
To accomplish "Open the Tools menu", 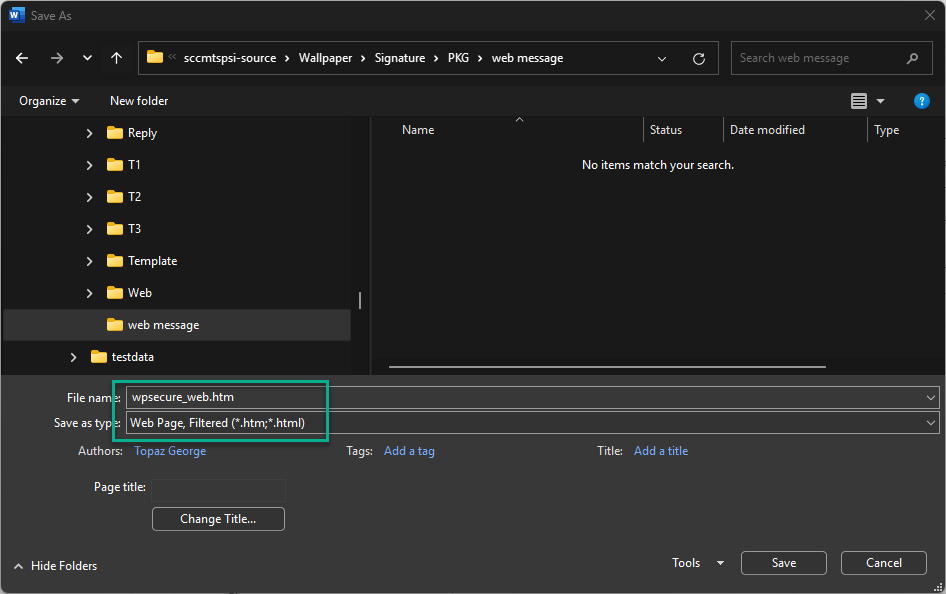I will point(697,563).
